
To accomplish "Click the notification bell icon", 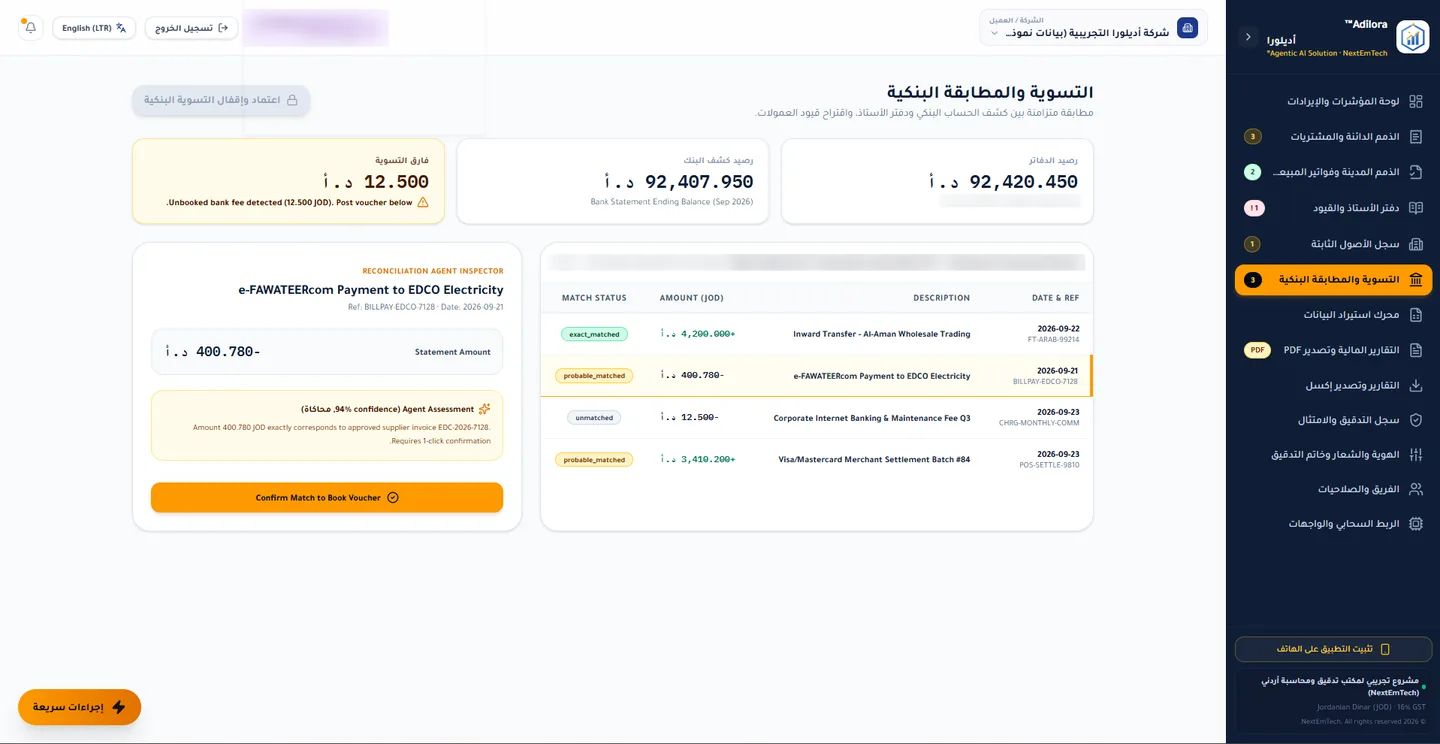I will [x=31, y=28].
